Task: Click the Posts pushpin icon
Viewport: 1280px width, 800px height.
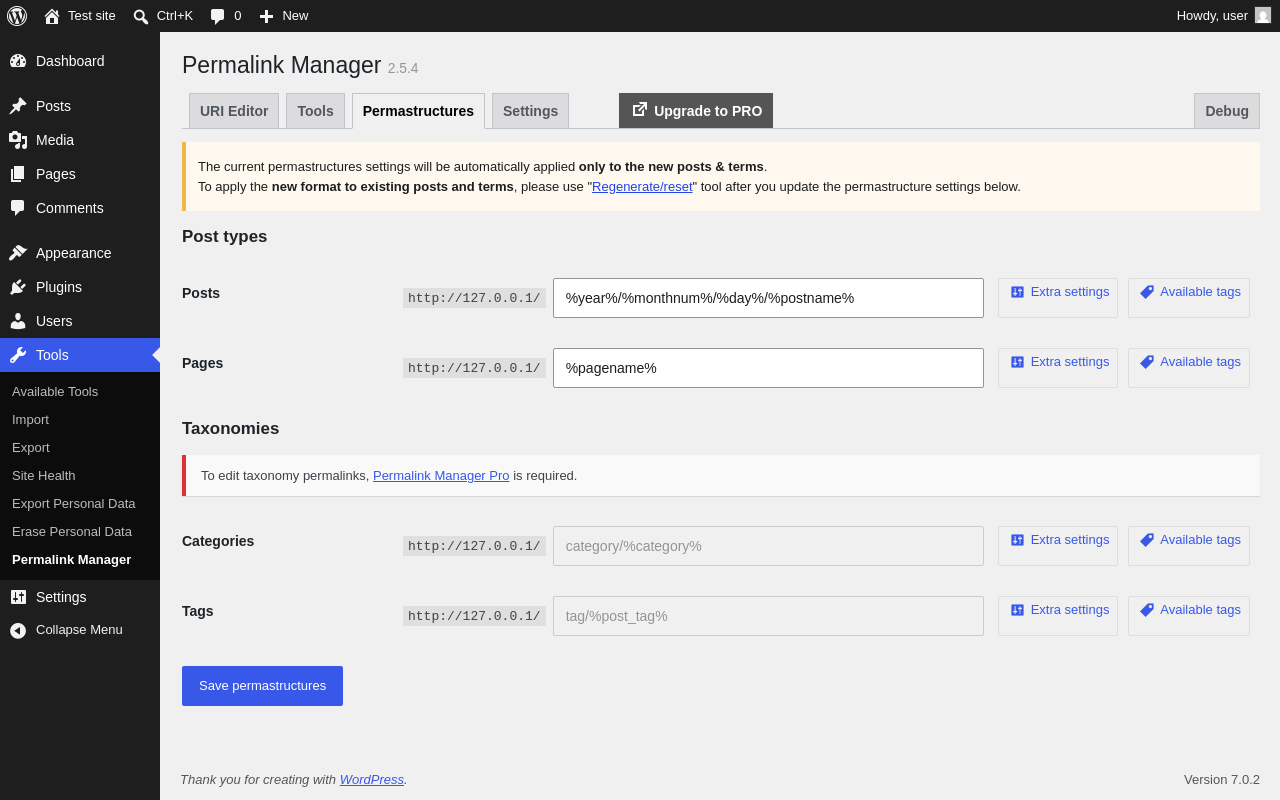Action: pos(18,106)
